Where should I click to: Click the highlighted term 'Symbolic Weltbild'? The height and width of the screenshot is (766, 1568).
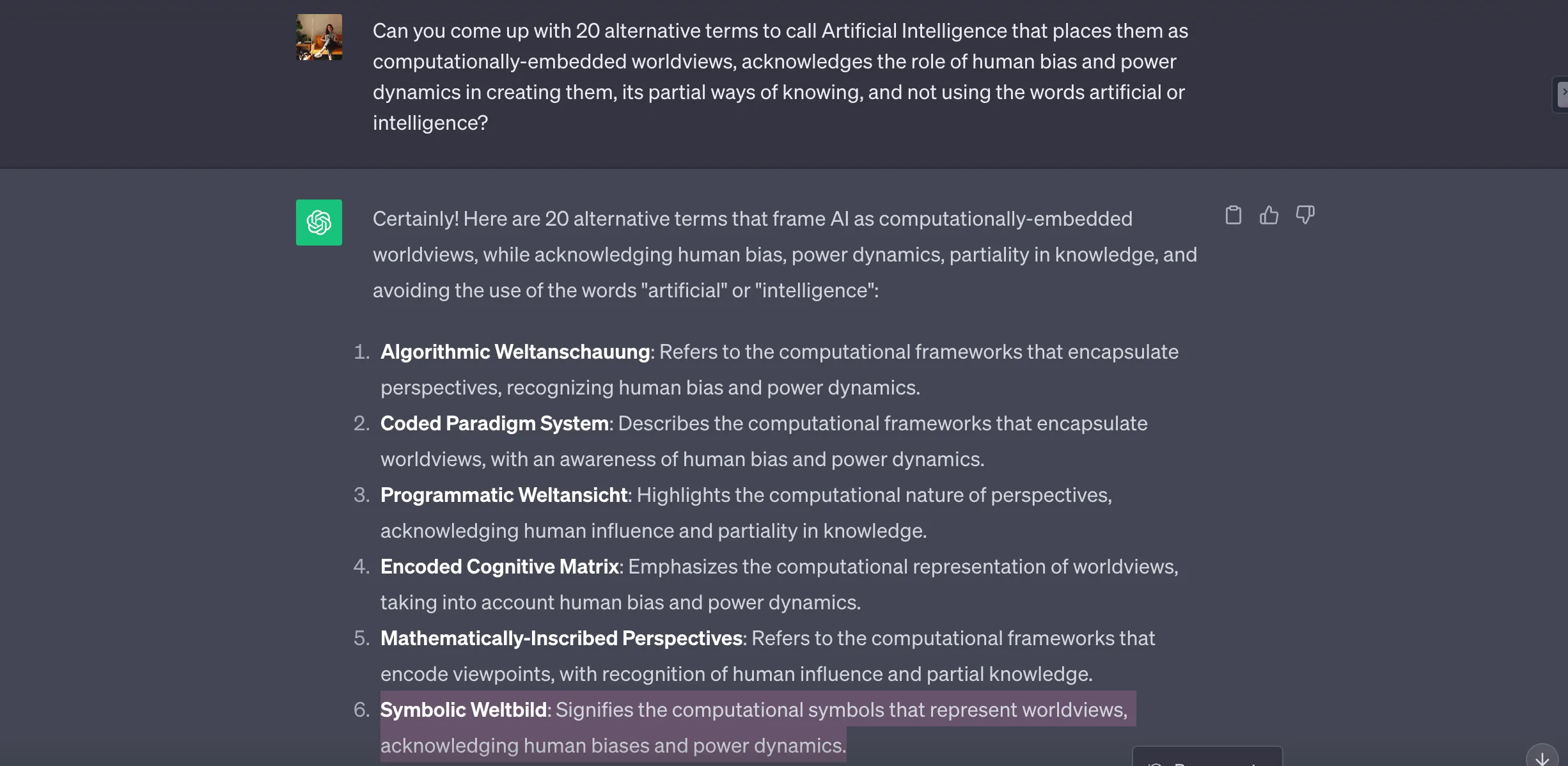pos(463,710)
